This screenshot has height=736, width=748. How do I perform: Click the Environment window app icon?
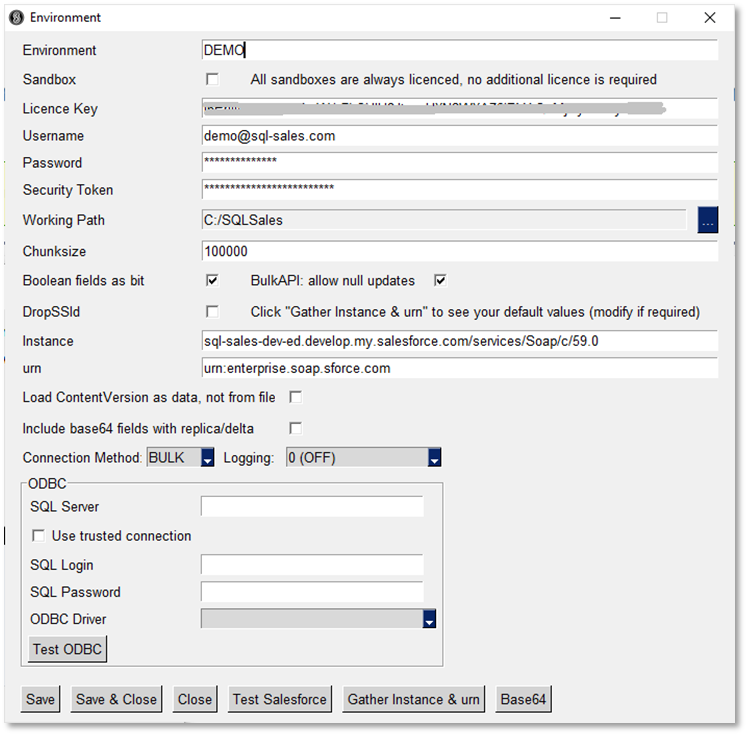click(x=16, y=18)
